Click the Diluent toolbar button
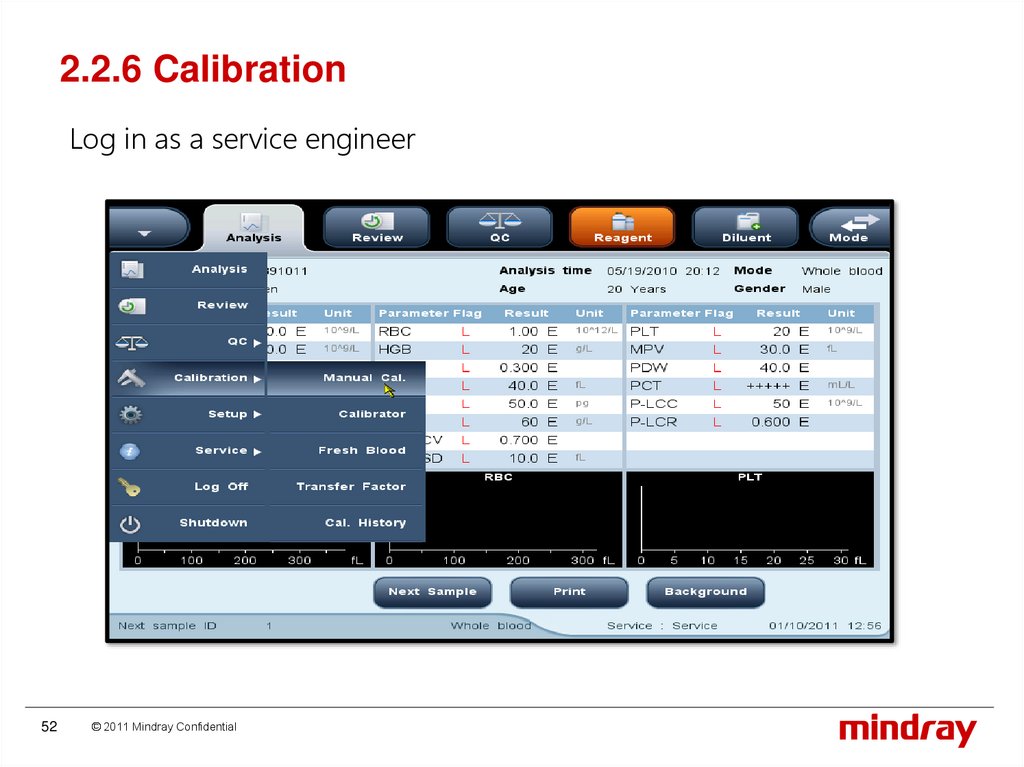 [746, 227]
